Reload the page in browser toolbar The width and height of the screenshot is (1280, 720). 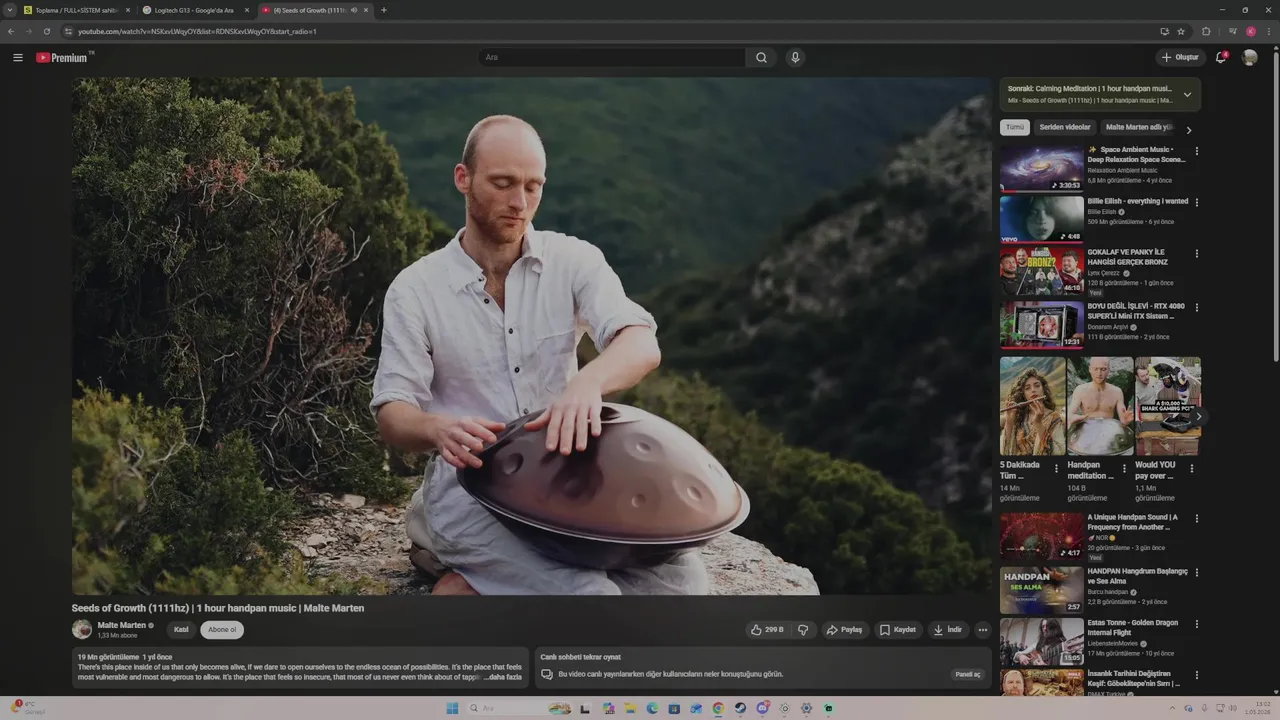click(x=47, y=31)
